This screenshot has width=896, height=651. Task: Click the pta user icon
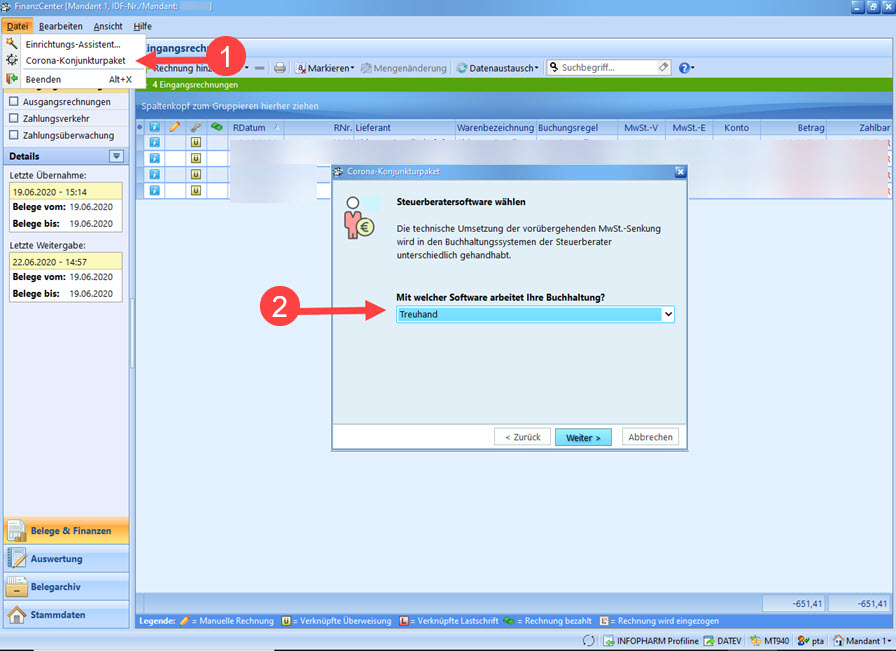point(810,640)
